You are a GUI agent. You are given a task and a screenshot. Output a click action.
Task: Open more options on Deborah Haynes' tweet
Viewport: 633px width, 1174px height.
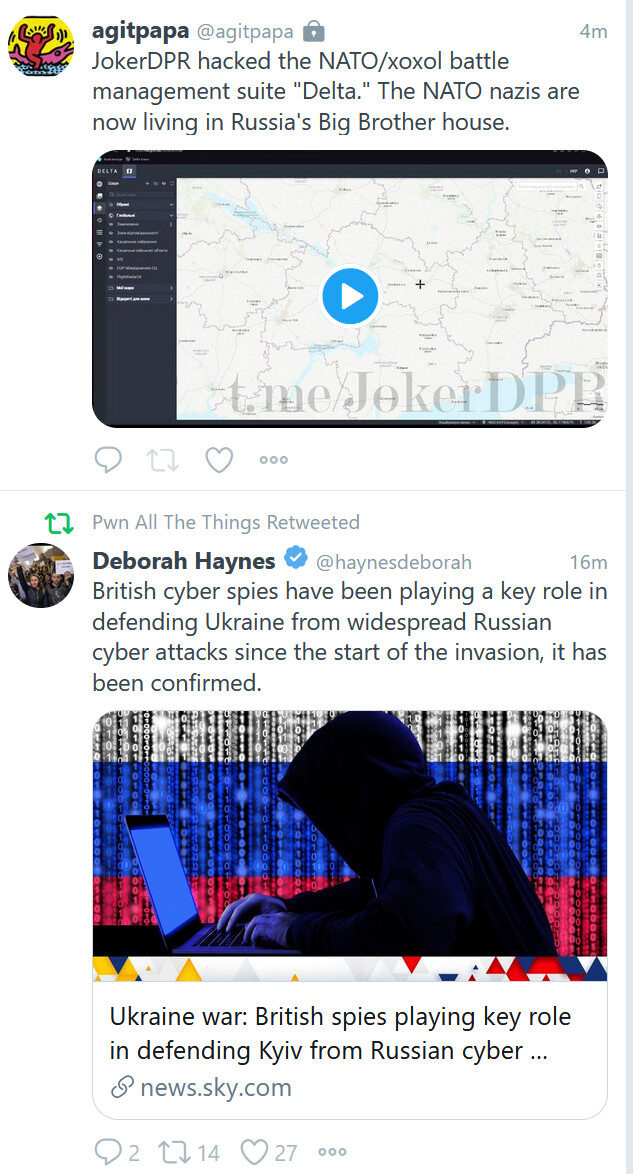point(333,1152)
